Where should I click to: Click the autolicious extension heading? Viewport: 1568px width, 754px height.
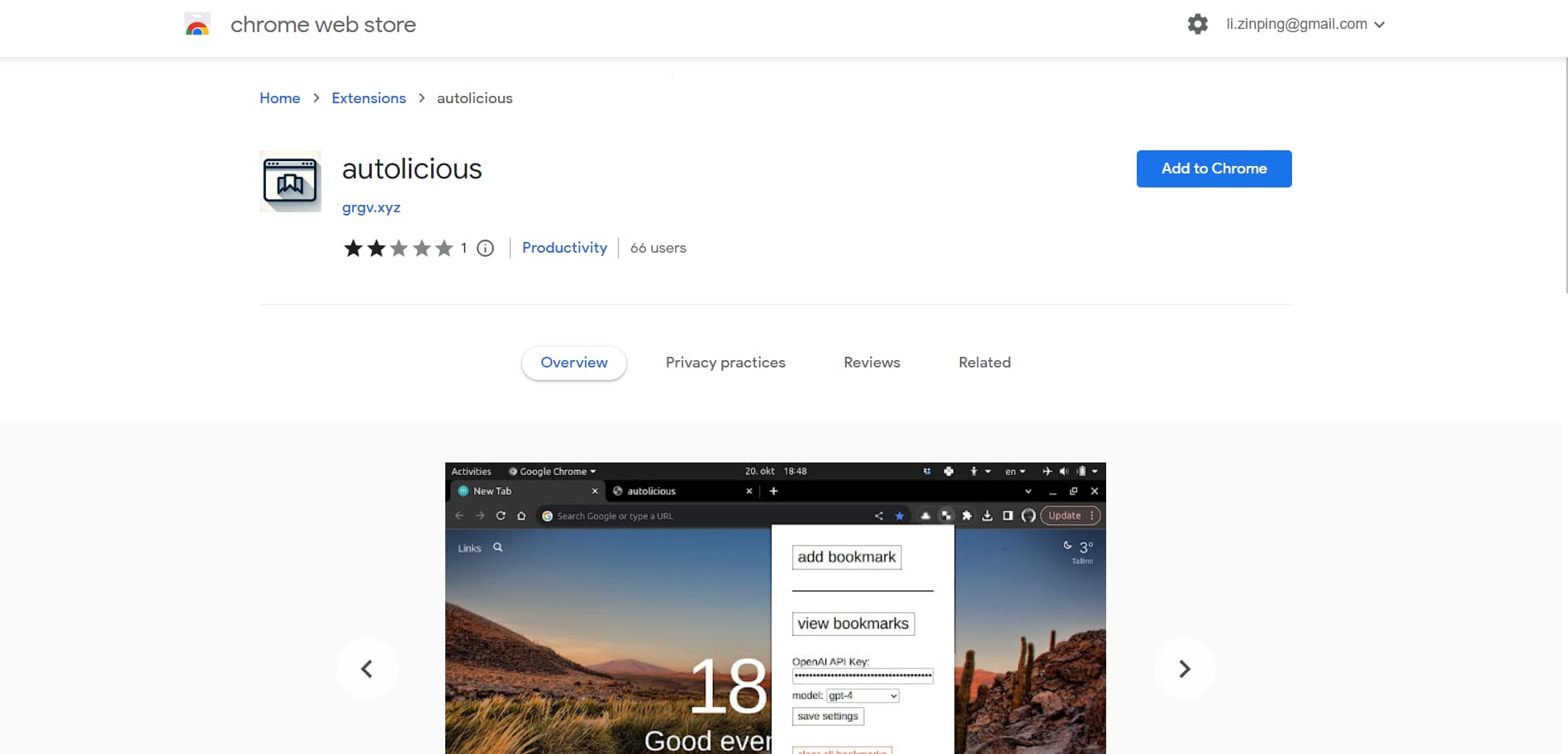pos(411,168)
